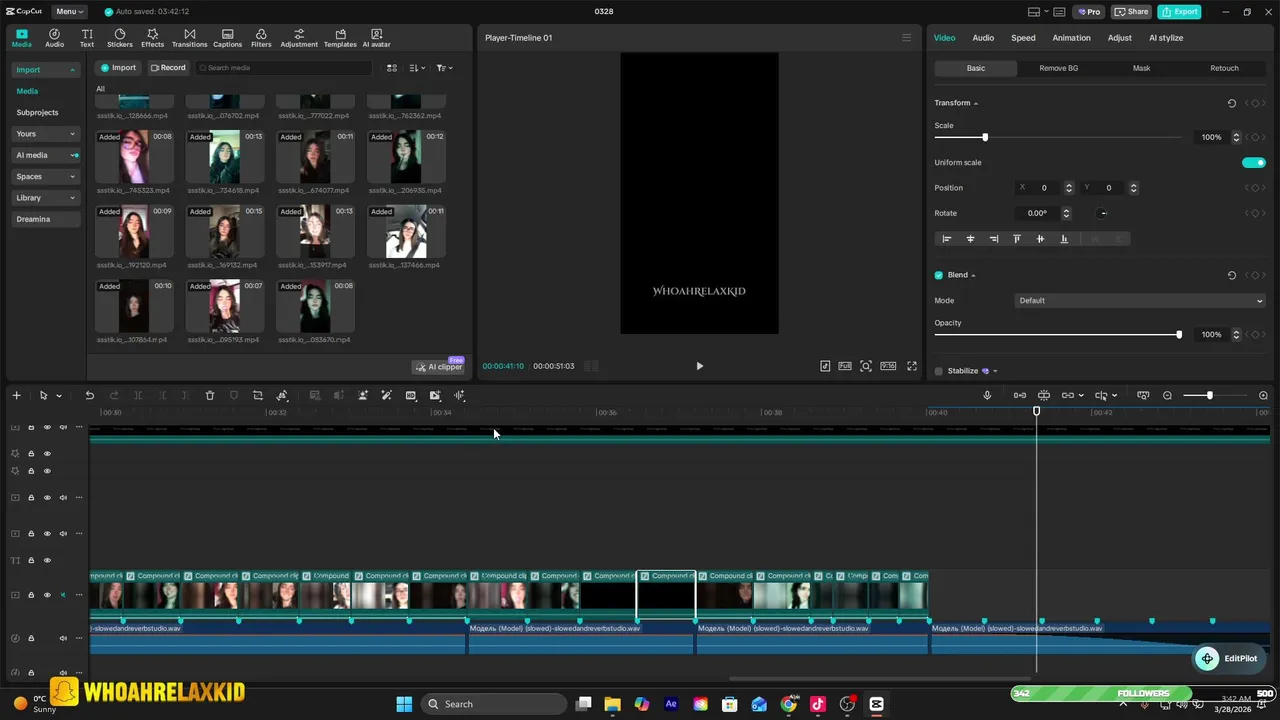Click the Search media input field
The height and width of the screenshot is (720, 1280).
tap(283, 68)
